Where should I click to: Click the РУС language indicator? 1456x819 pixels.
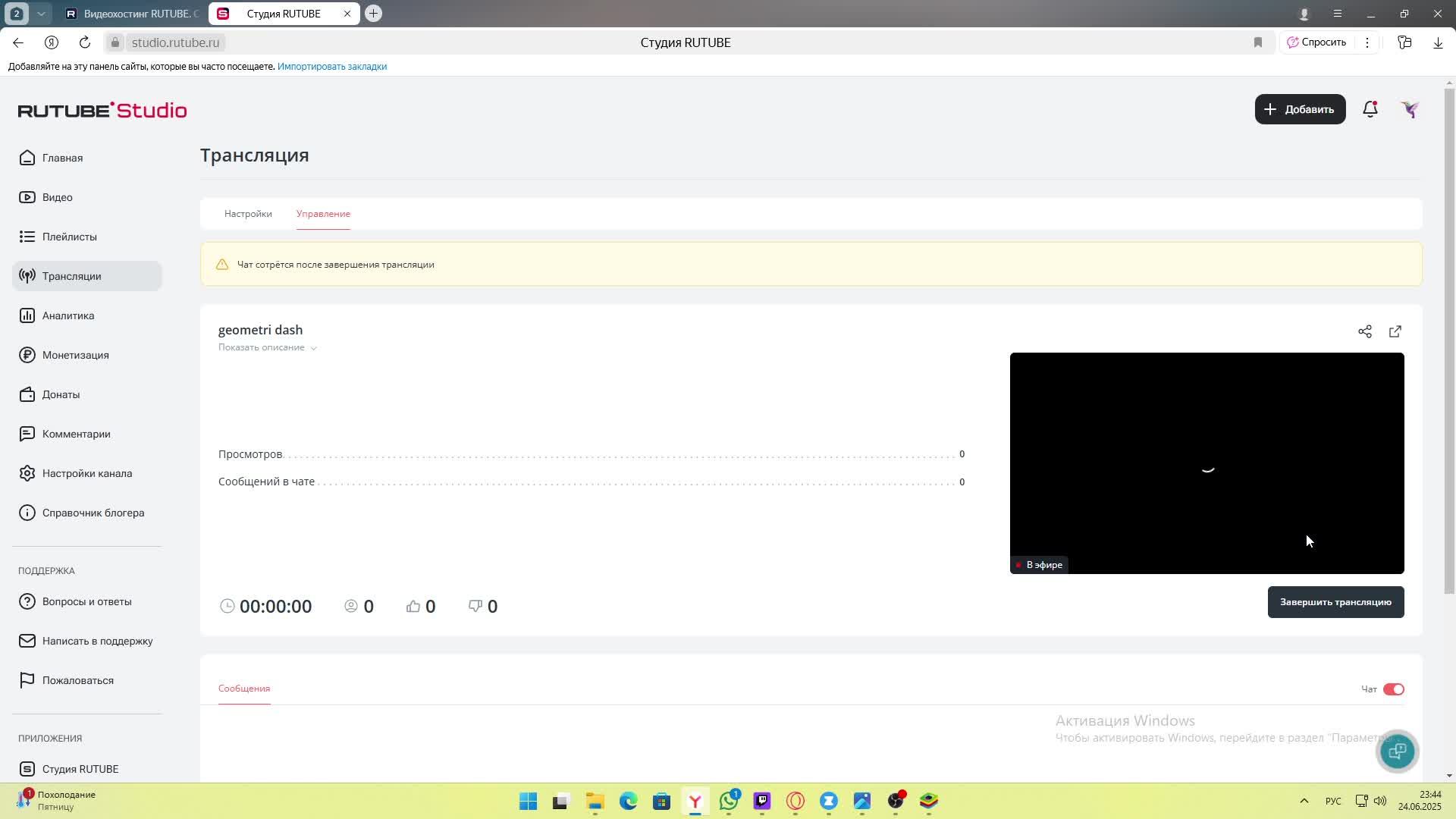(1333, 802)
